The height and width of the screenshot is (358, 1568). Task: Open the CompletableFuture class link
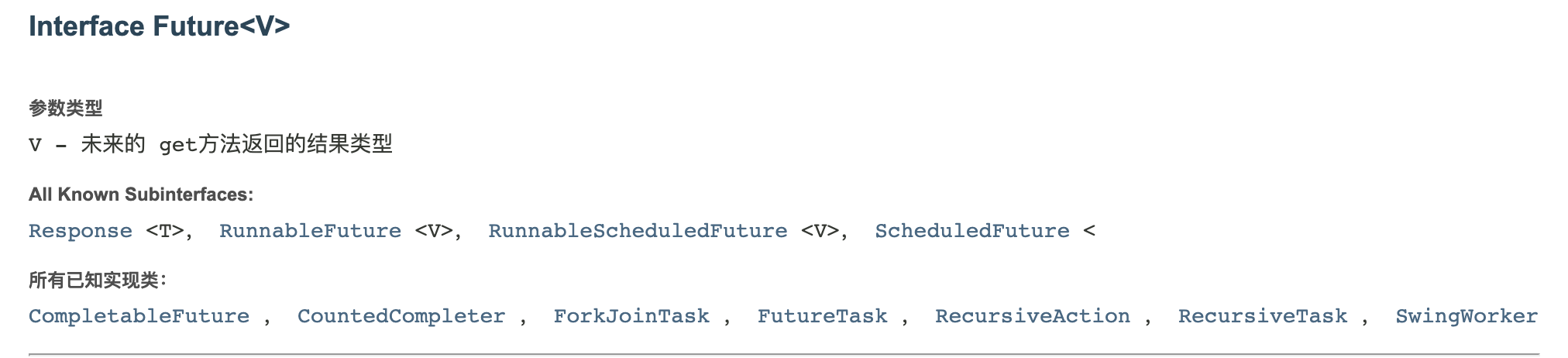click(139, 316)
